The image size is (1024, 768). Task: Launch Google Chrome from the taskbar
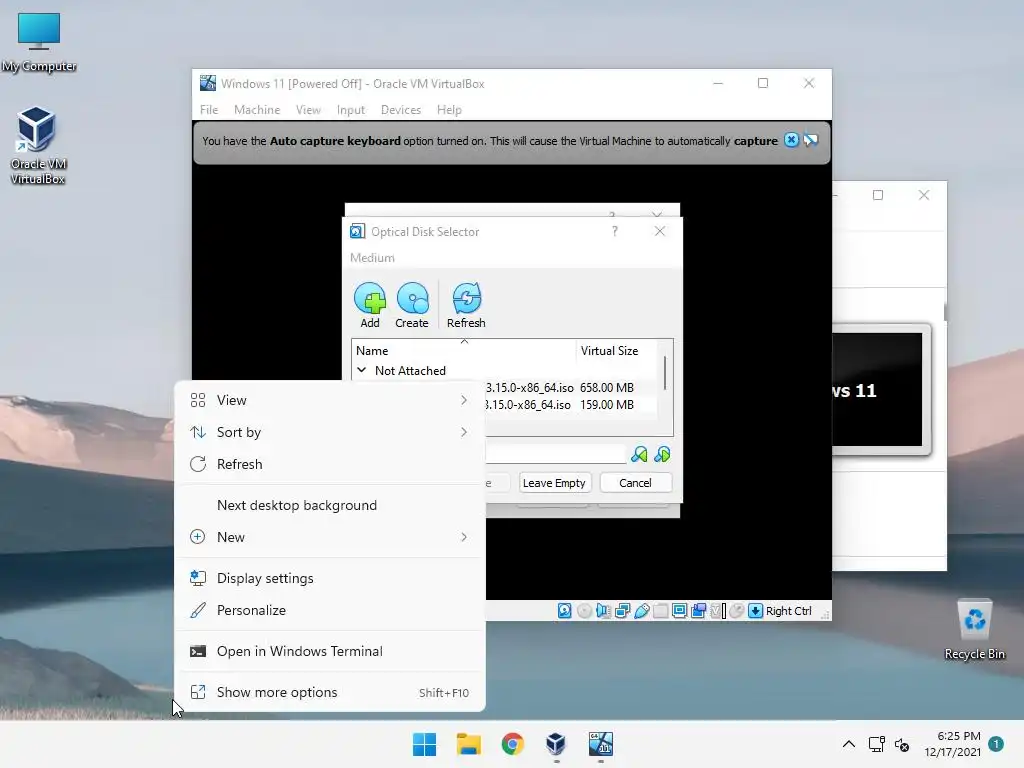tap(513, 744)
